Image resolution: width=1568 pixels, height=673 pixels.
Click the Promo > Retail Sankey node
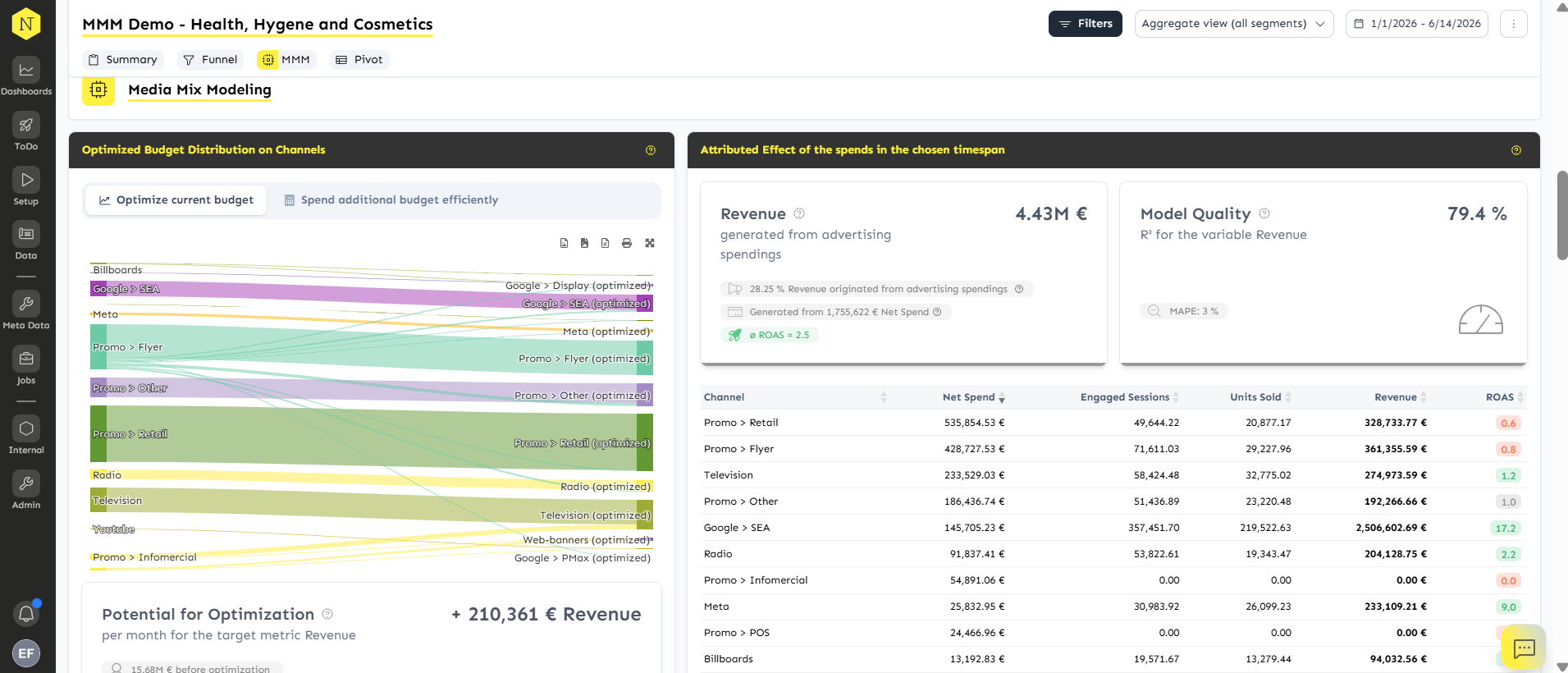coord(98,434)
